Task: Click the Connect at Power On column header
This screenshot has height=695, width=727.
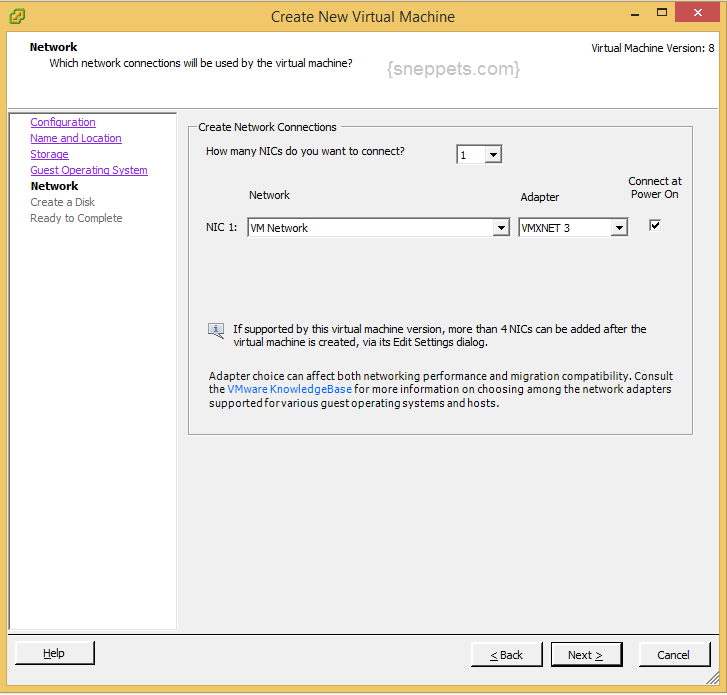Action: (655, 188)
